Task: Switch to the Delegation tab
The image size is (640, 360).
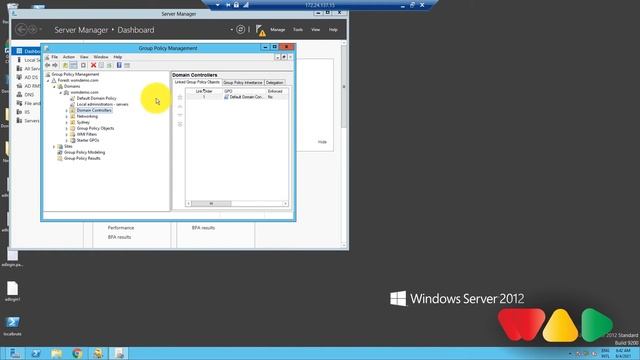Action: 275,82
